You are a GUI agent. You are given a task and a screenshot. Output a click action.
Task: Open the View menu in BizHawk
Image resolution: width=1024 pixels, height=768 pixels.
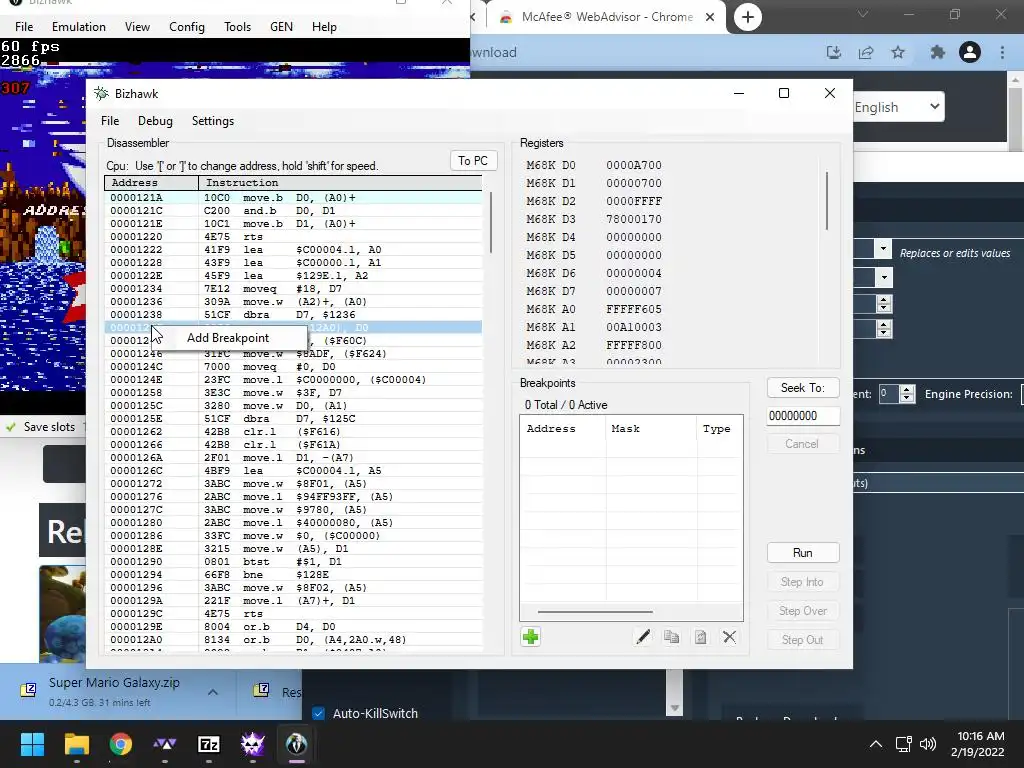tap(137, 27)
